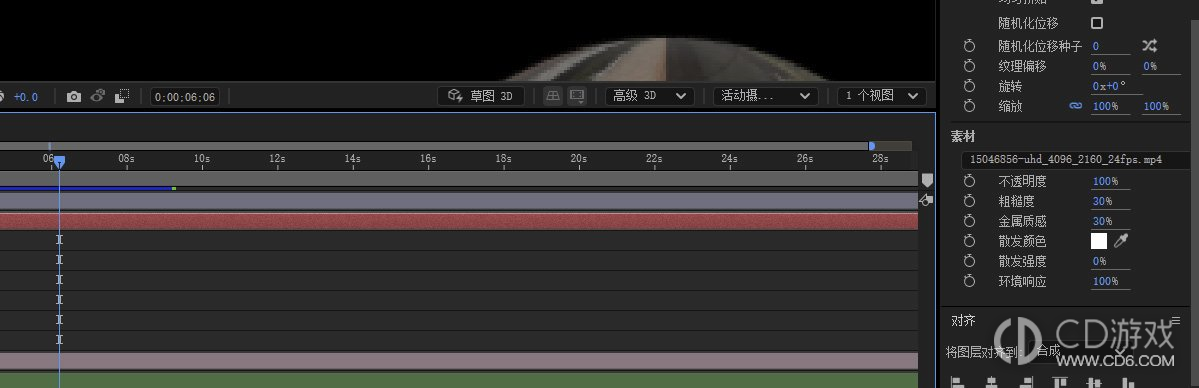Click the 不透明度 stopwatch icon

pyautogui.click(x=970, y=181)
